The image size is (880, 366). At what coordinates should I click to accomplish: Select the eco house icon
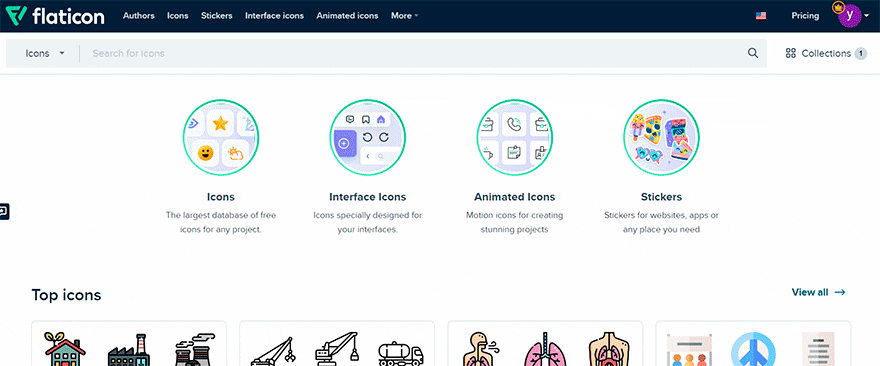pyautogui.click(x=65, y=349)
